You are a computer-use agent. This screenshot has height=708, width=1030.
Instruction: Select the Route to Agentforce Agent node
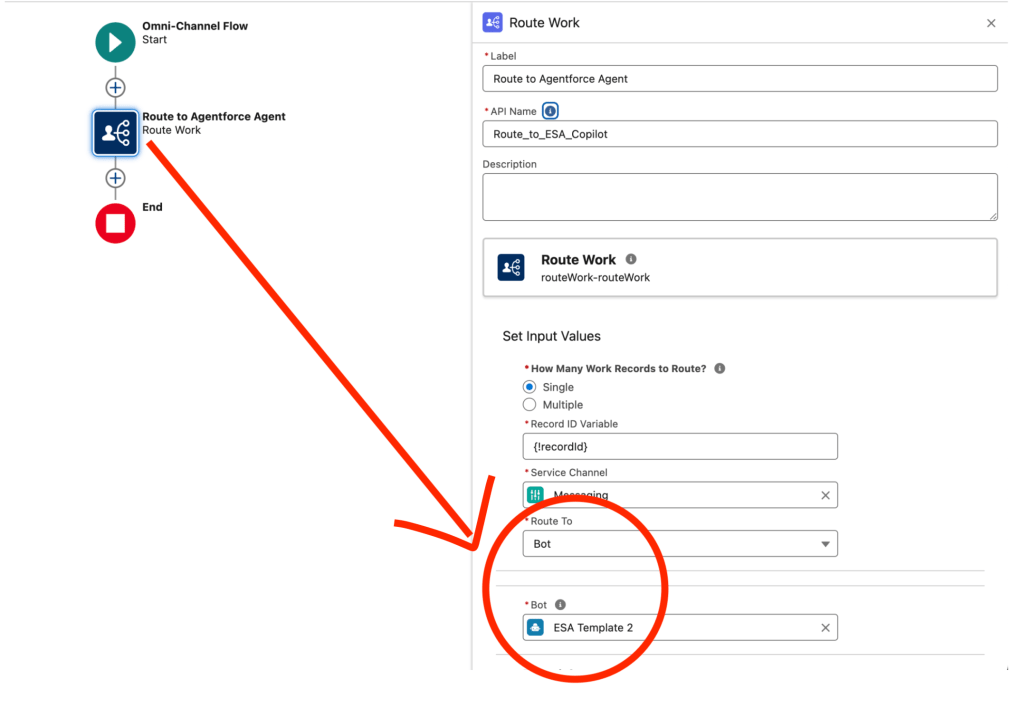(115, 133)
